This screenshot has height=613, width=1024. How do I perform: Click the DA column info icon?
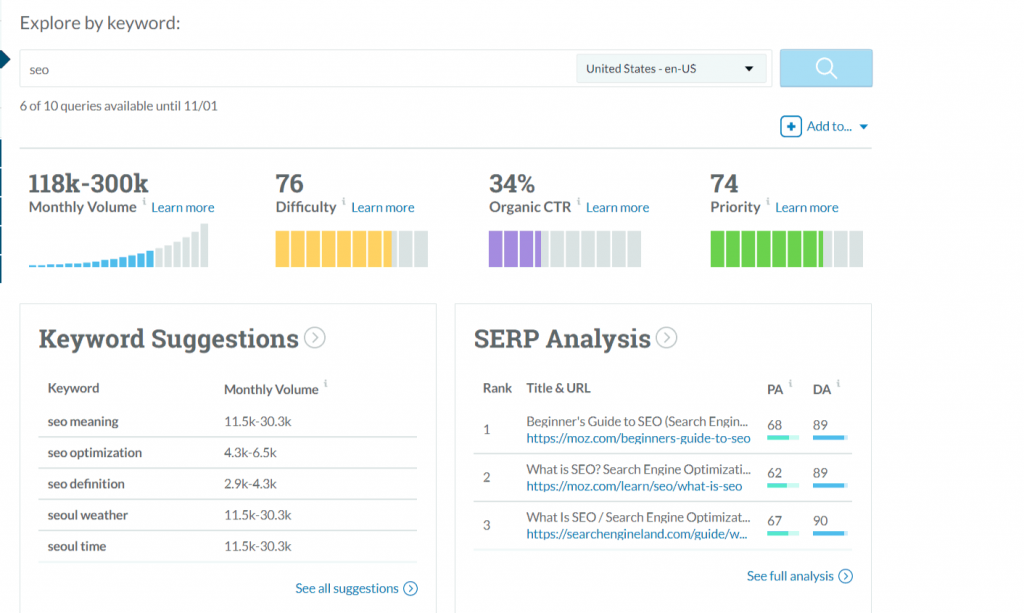pos(839,383)
